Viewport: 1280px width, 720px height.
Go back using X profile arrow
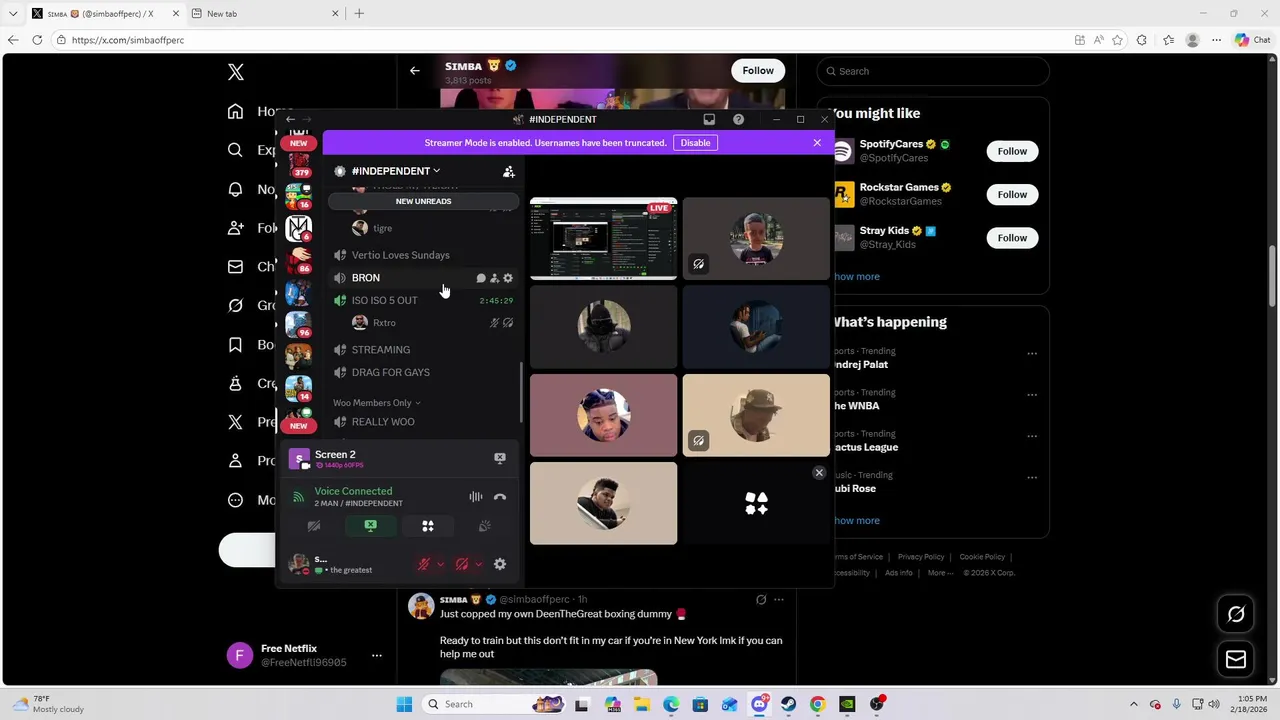415,70
